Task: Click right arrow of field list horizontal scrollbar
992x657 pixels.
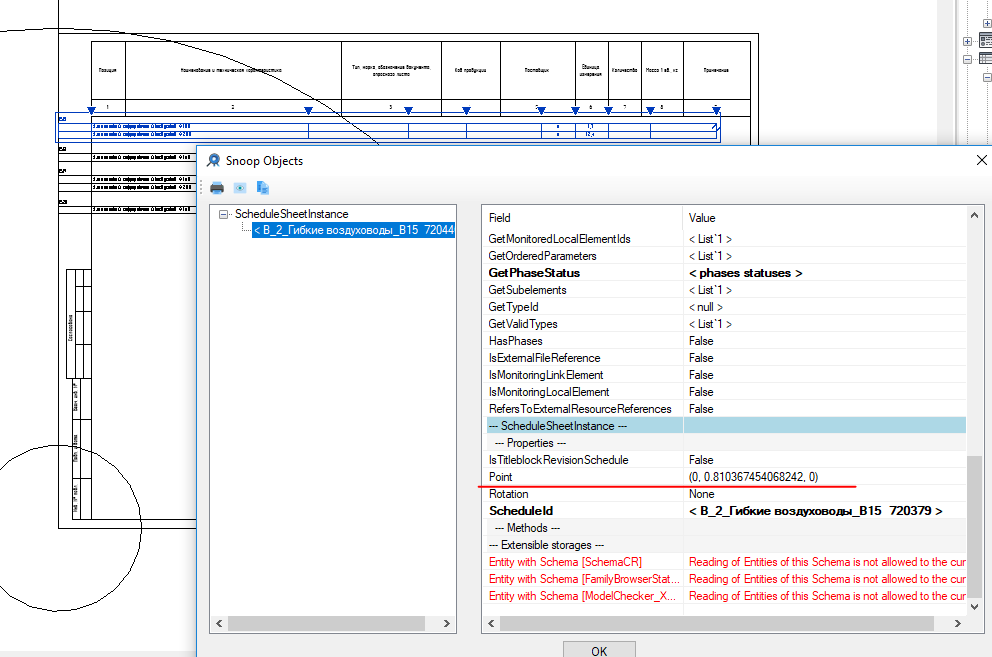Action: [x=958, y=623]
